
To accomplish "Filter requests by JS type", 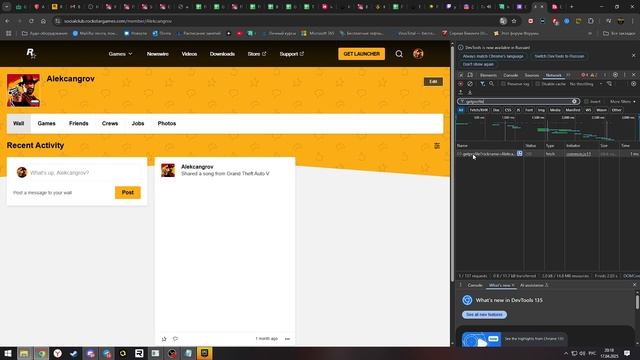I will tap(518, 110).
